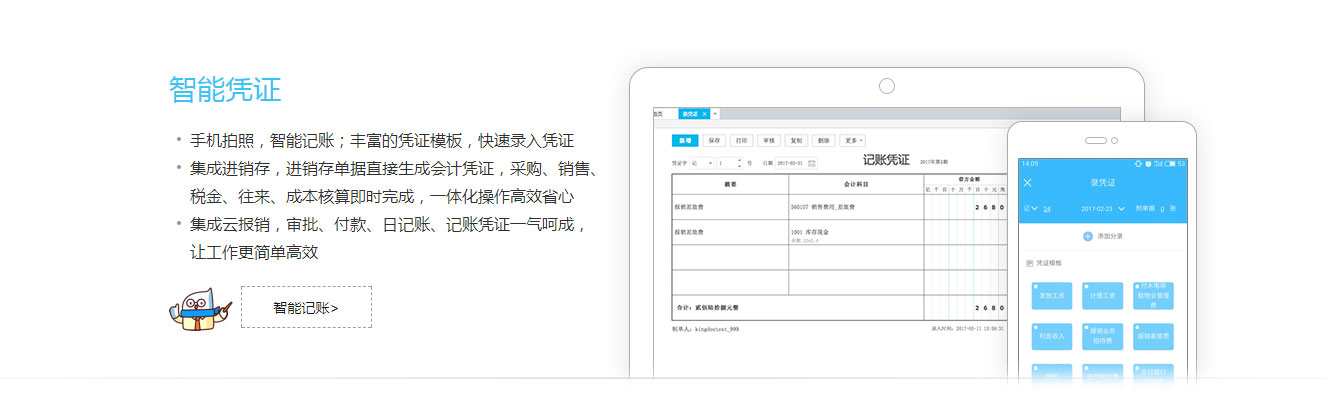Click the 新增 button
Screen dimensions: 1326x413
[x=683, y=141]
